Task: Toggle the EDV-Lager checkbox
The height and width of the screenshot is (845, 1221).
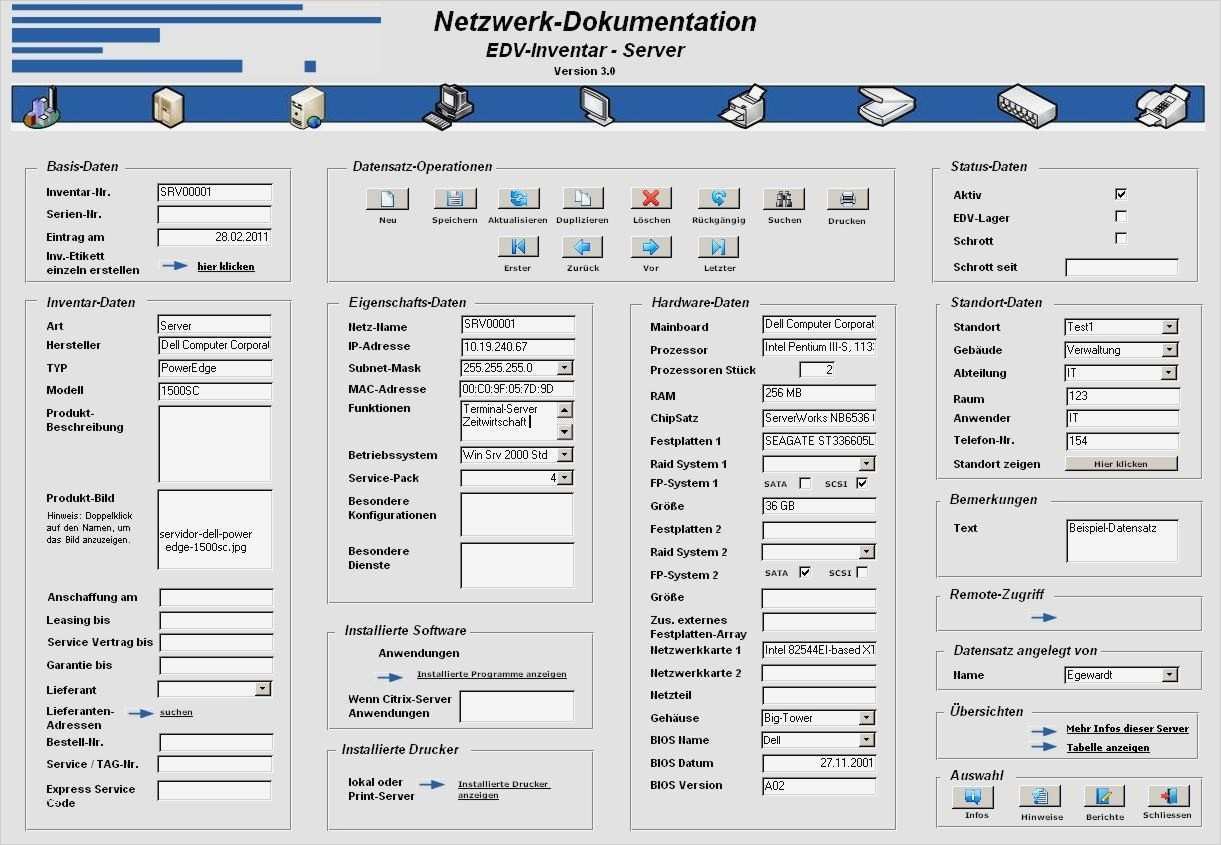Action: [x=1121, y=216]
